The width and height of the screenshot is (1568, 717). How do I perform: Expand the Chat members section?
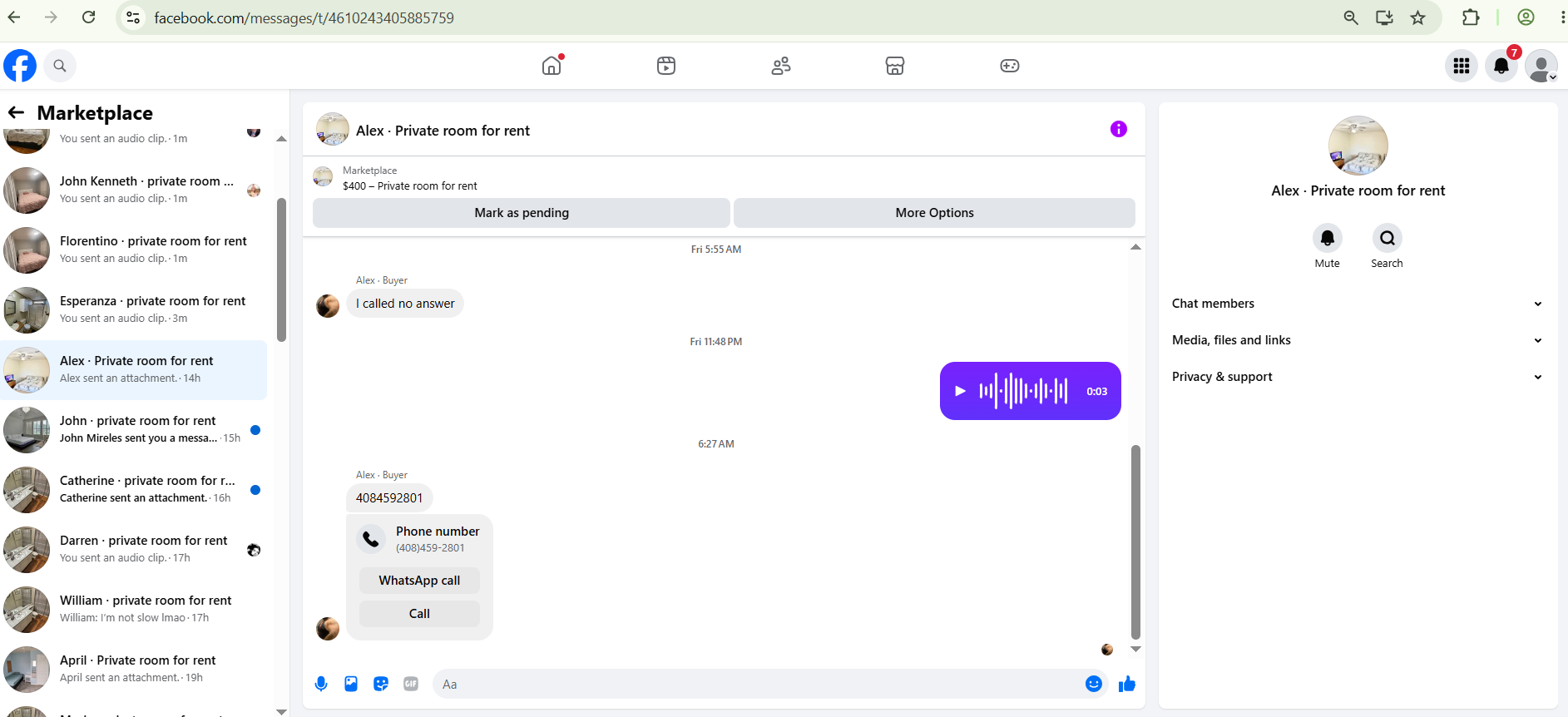[x=1358, y=304]
